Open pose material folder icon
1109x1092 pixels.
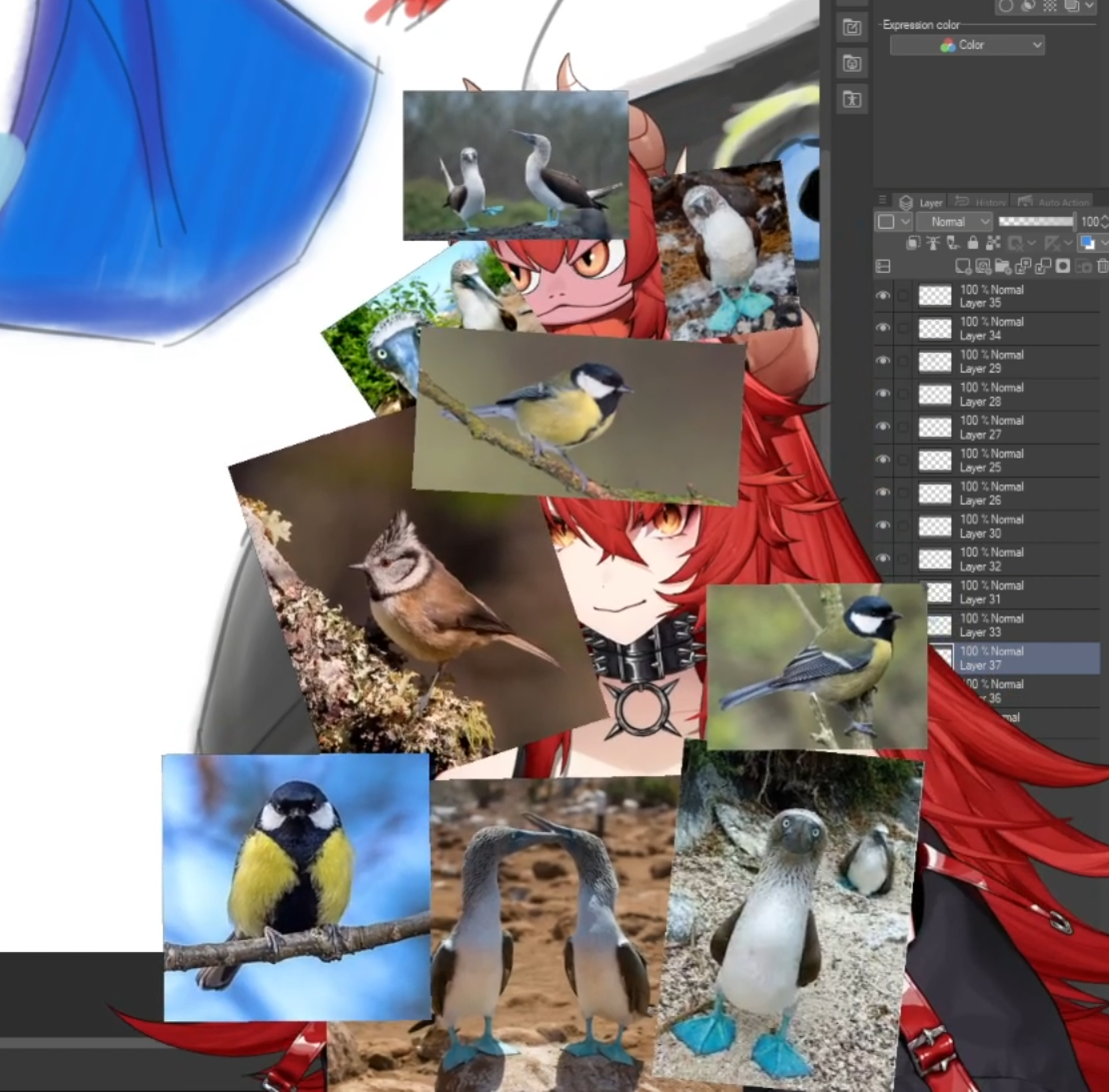click(851, 99)
